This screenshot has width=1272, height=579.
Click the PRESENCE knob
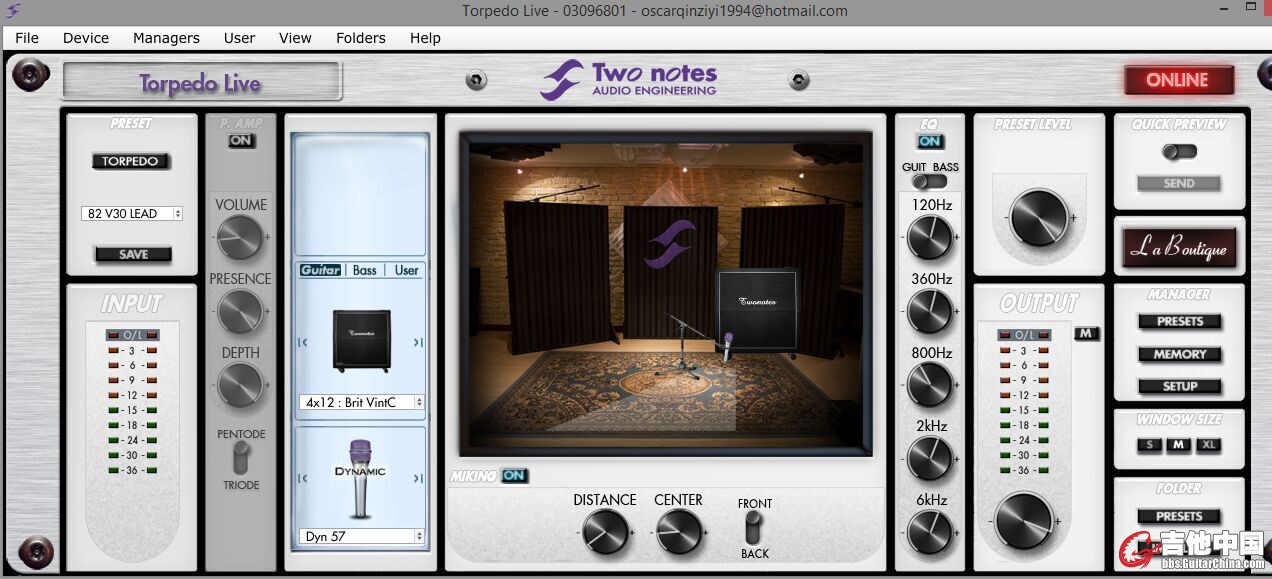click(x=240, y=311)
